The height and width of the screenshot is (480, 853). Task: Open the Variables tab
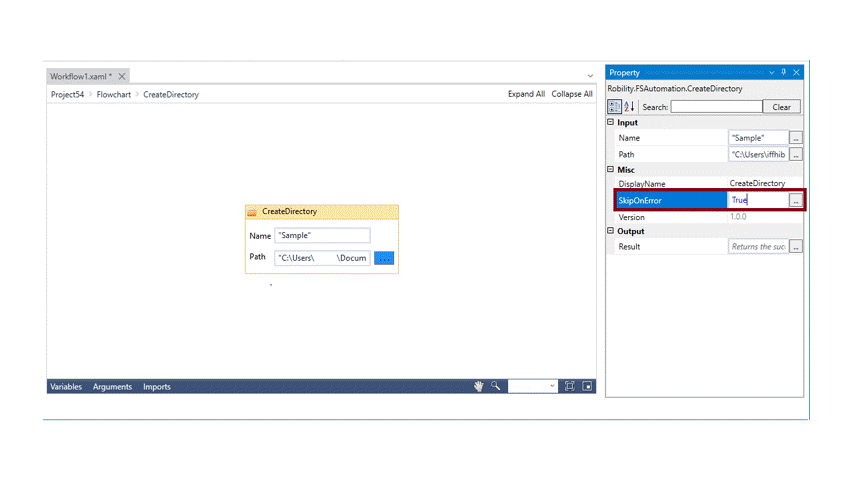point(66,387)
